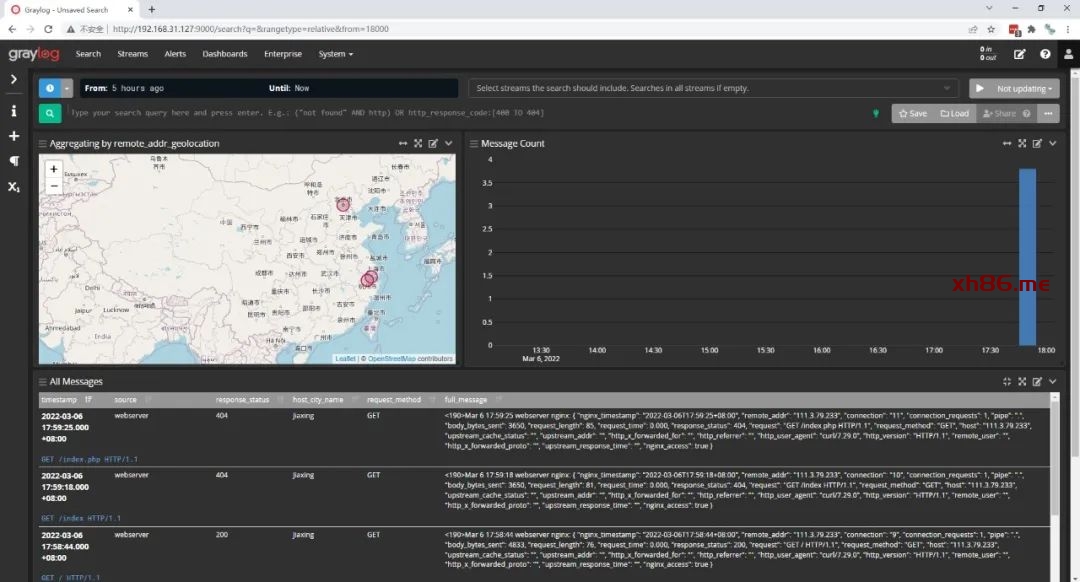1080x582 pixels.
Task: Toggle sort on the timestamp column
Action: pyautogui.click(x=88, y=399)
